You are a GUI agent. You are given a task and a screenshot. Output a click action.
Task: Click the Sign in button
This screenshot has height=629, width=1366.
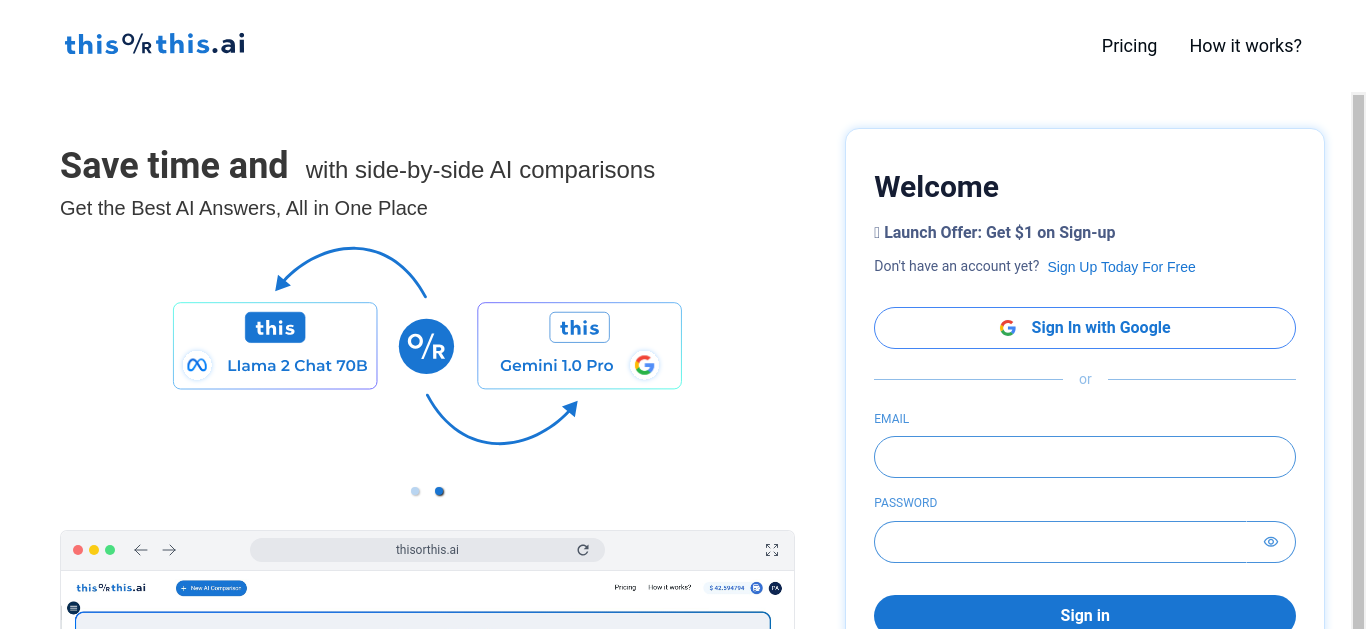tap(1085, 612)
